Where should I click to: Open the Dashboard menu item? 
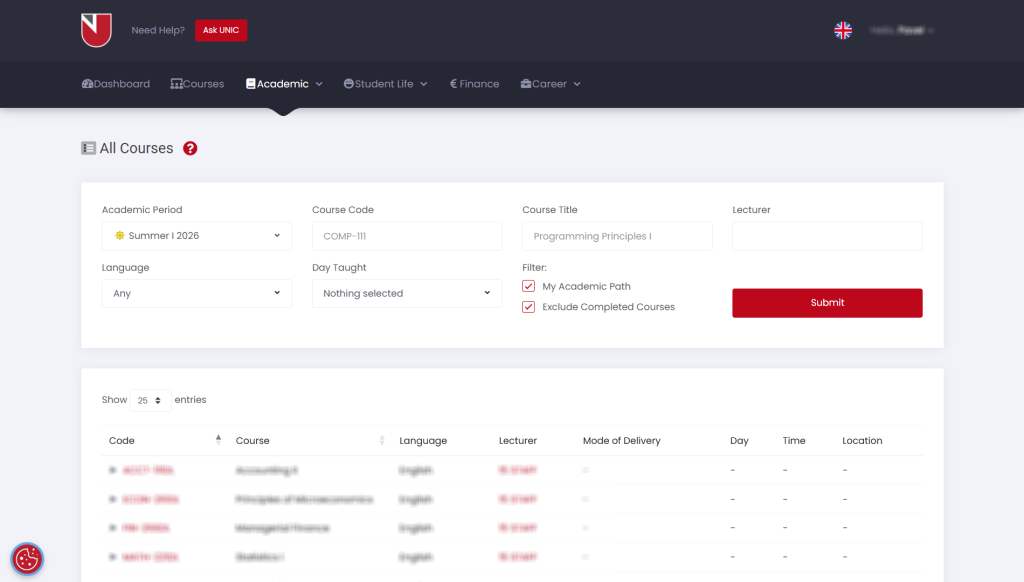click(116, 84)
